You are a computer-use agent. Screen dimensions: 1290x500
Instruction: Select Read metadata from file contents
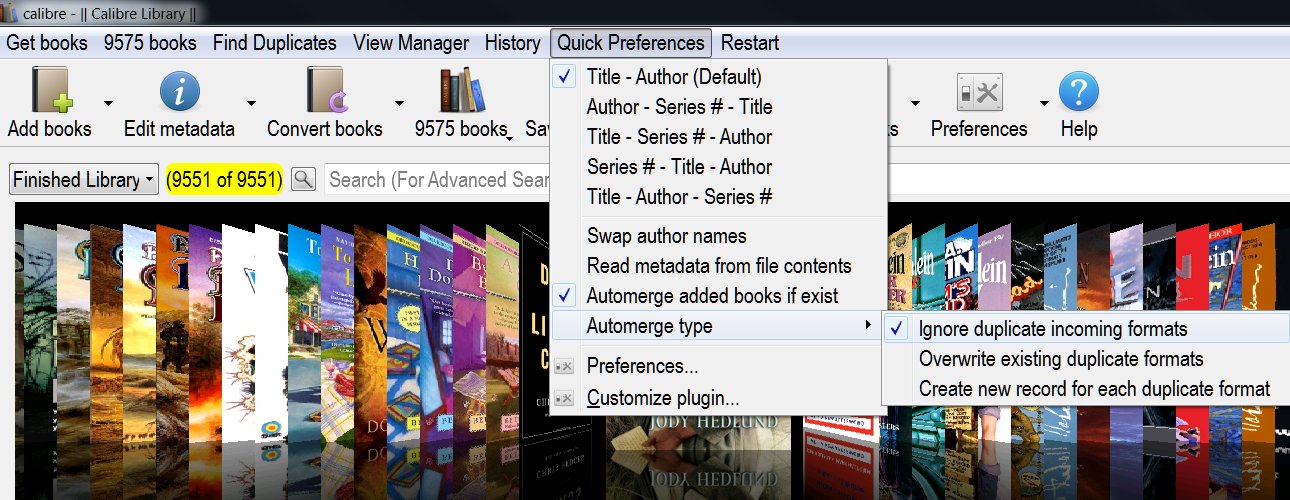click(718, 266)
